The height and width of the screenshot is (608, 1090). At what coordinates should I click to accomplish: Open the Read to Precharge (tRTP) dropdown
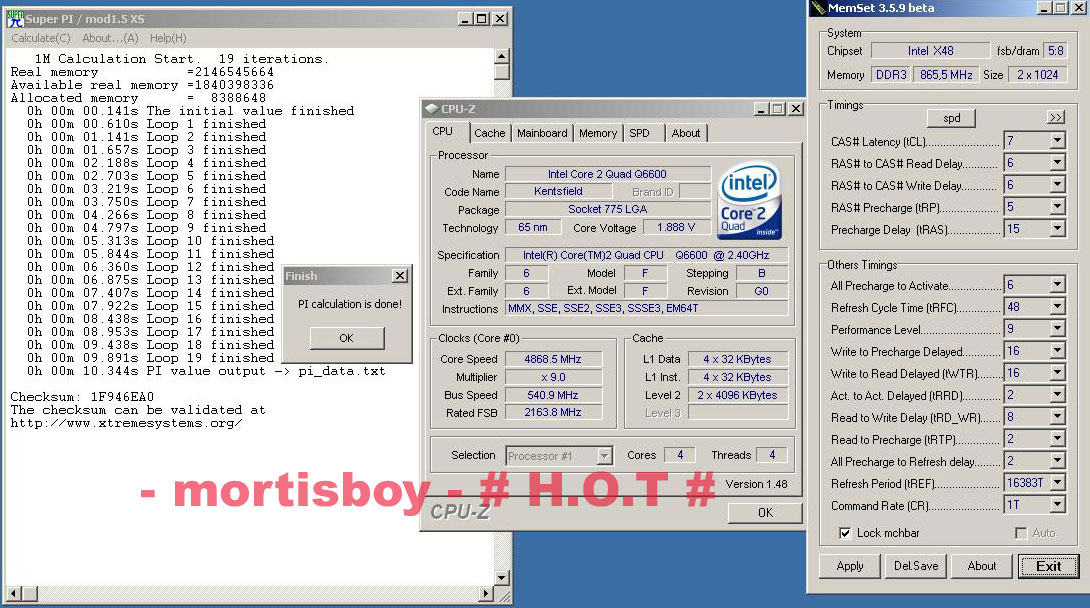point(1057,439)
